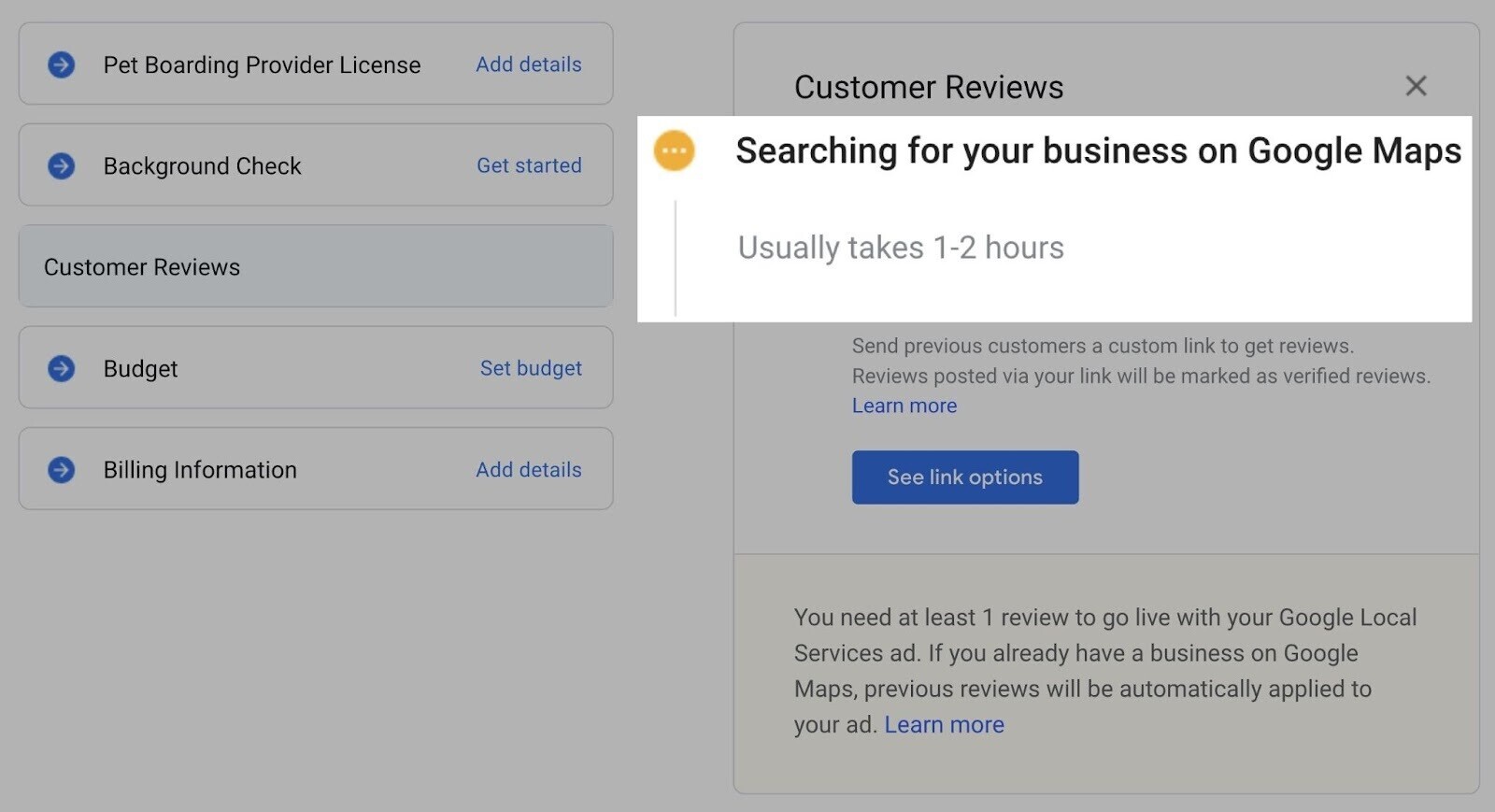
Task: Click the Customer Reviews panel title
Action: tap(929, 87)
